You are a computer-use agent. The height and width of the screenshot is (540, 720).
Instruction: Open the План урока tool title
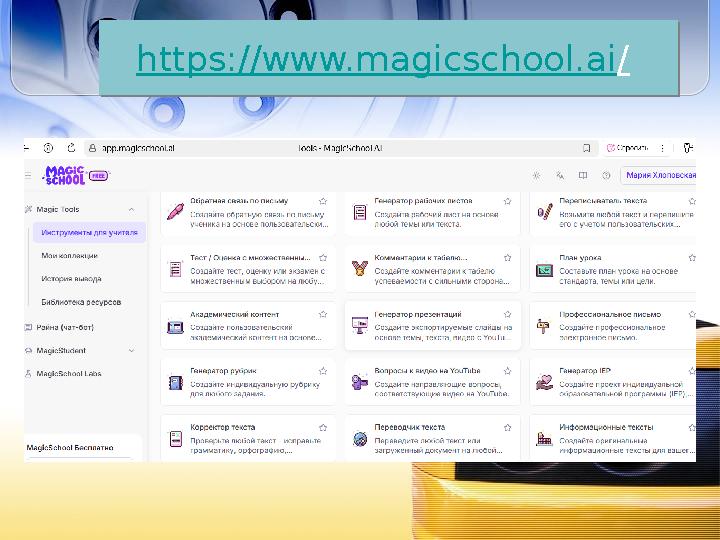click(x=580, y=258)
